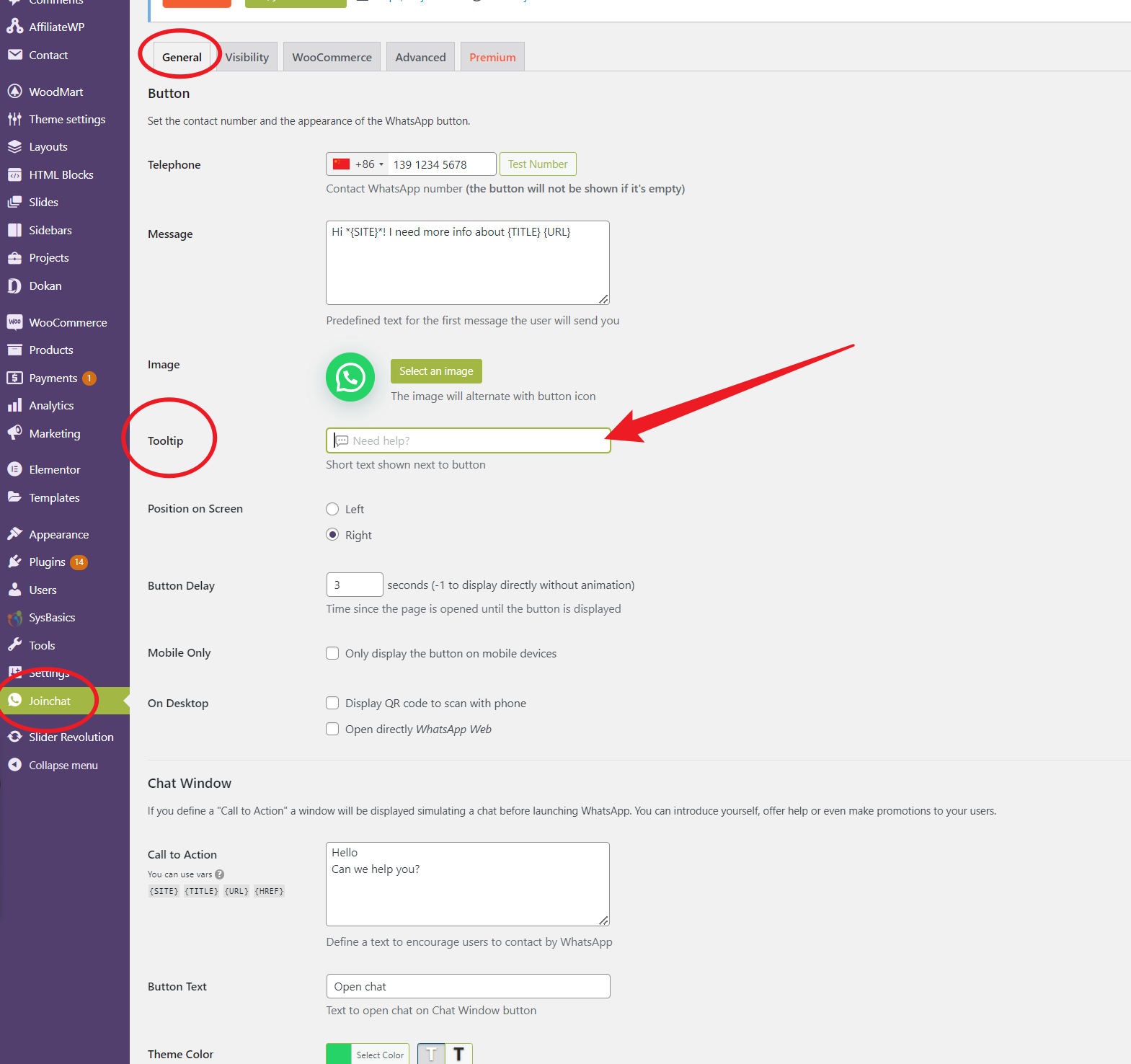Click Select an image button

pos(436,371)
